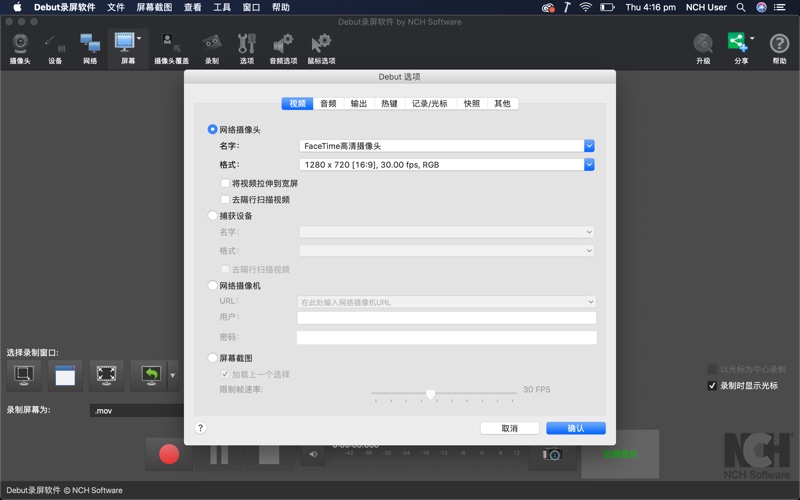
Task: Open the .mov record format dropdown
Action: point(135,410)
